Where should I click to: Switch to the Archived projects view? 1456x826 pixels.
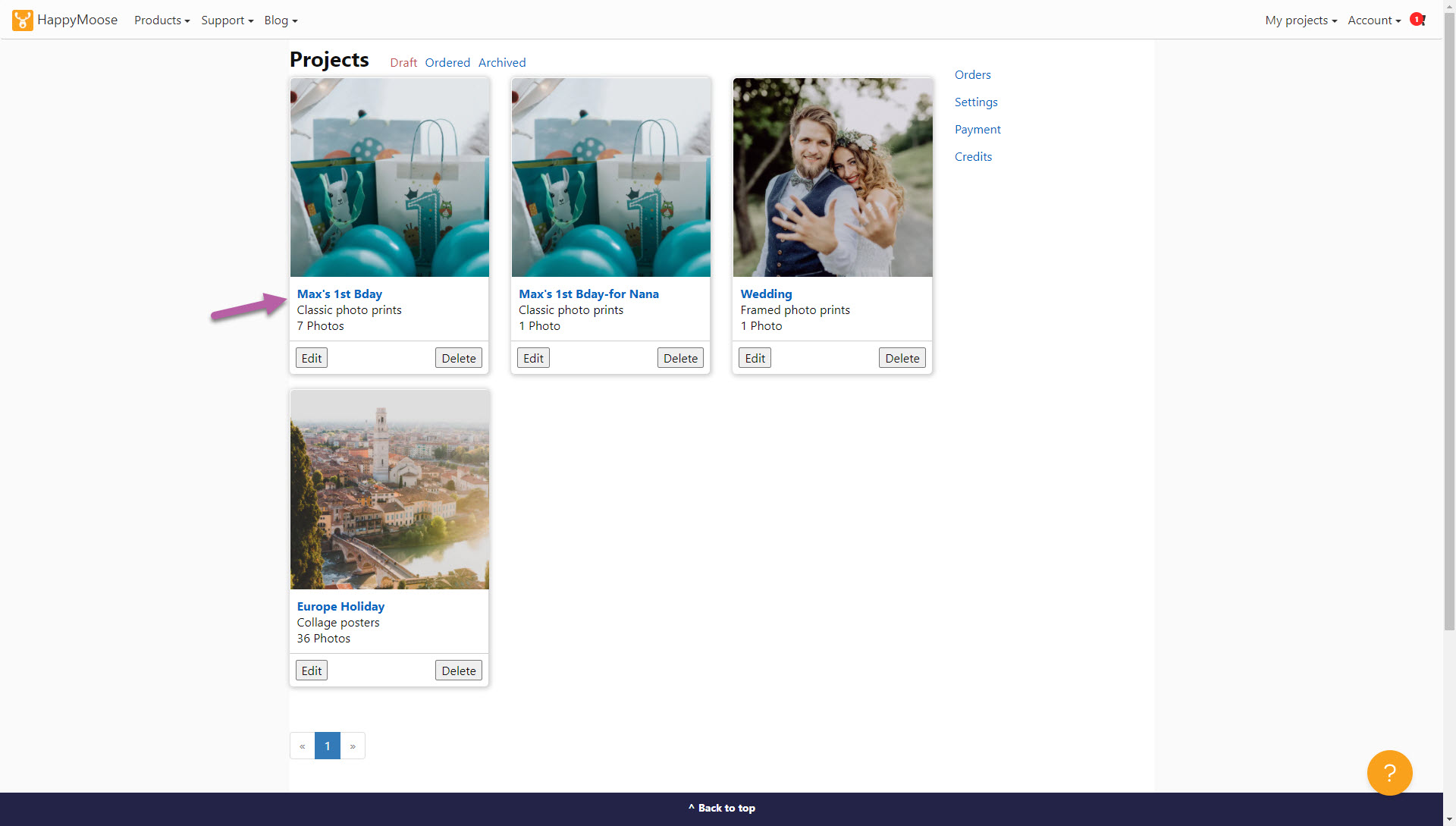pyautogui.click(x=501, y=62)
